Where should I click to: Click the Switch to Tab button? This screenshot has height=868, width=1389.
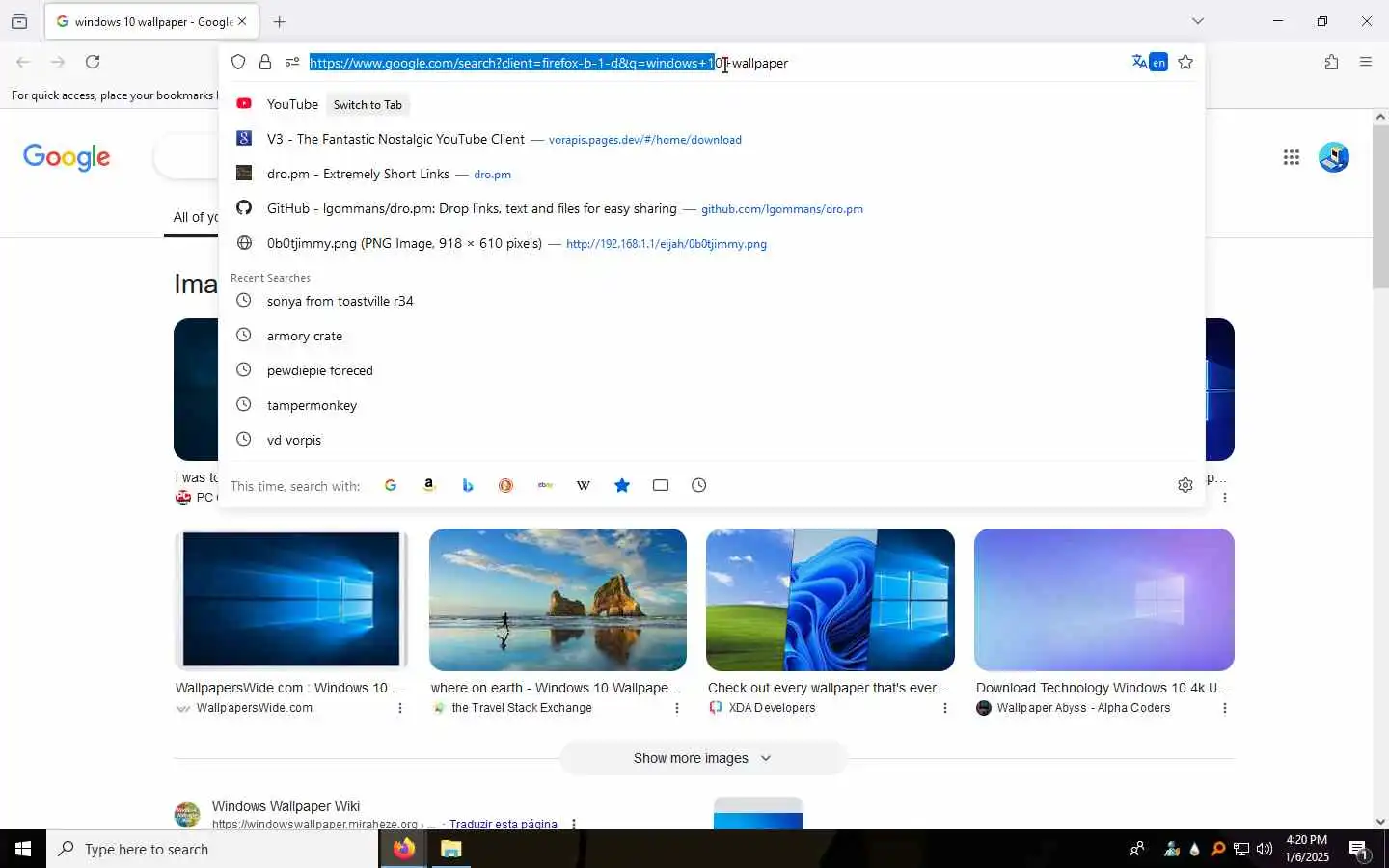368,104
